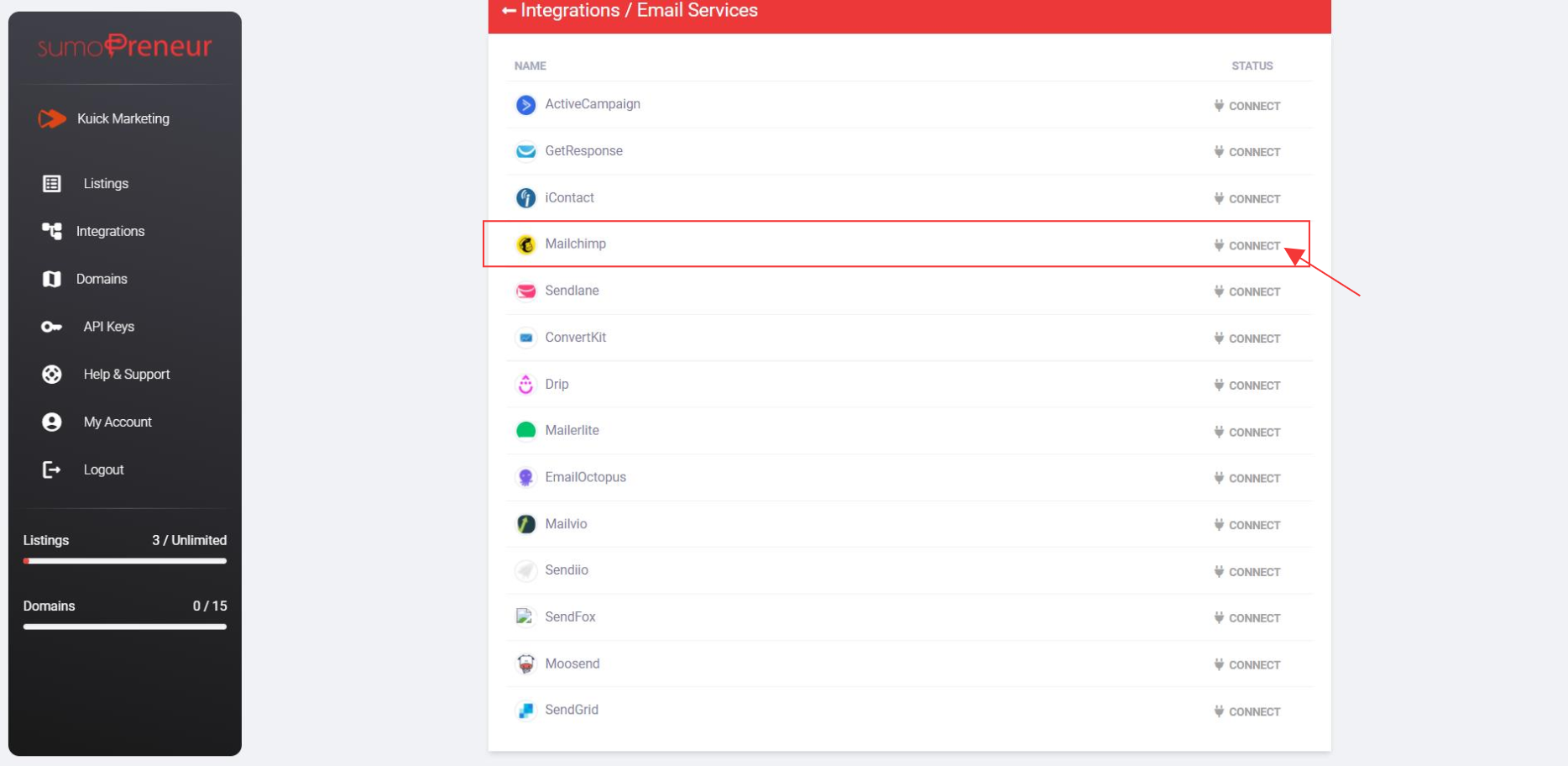Screen dimensions: 1568x766
Task: Click the Integrations / Email Services heading
Action: click(x=640, y=11)
